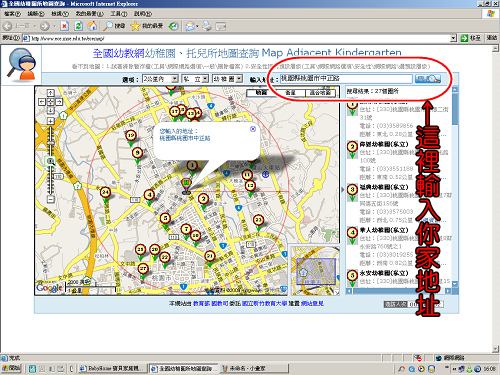Refresh the page with the green arrows icon
Screen dimensions: 500x375
[x=78, y=26]
